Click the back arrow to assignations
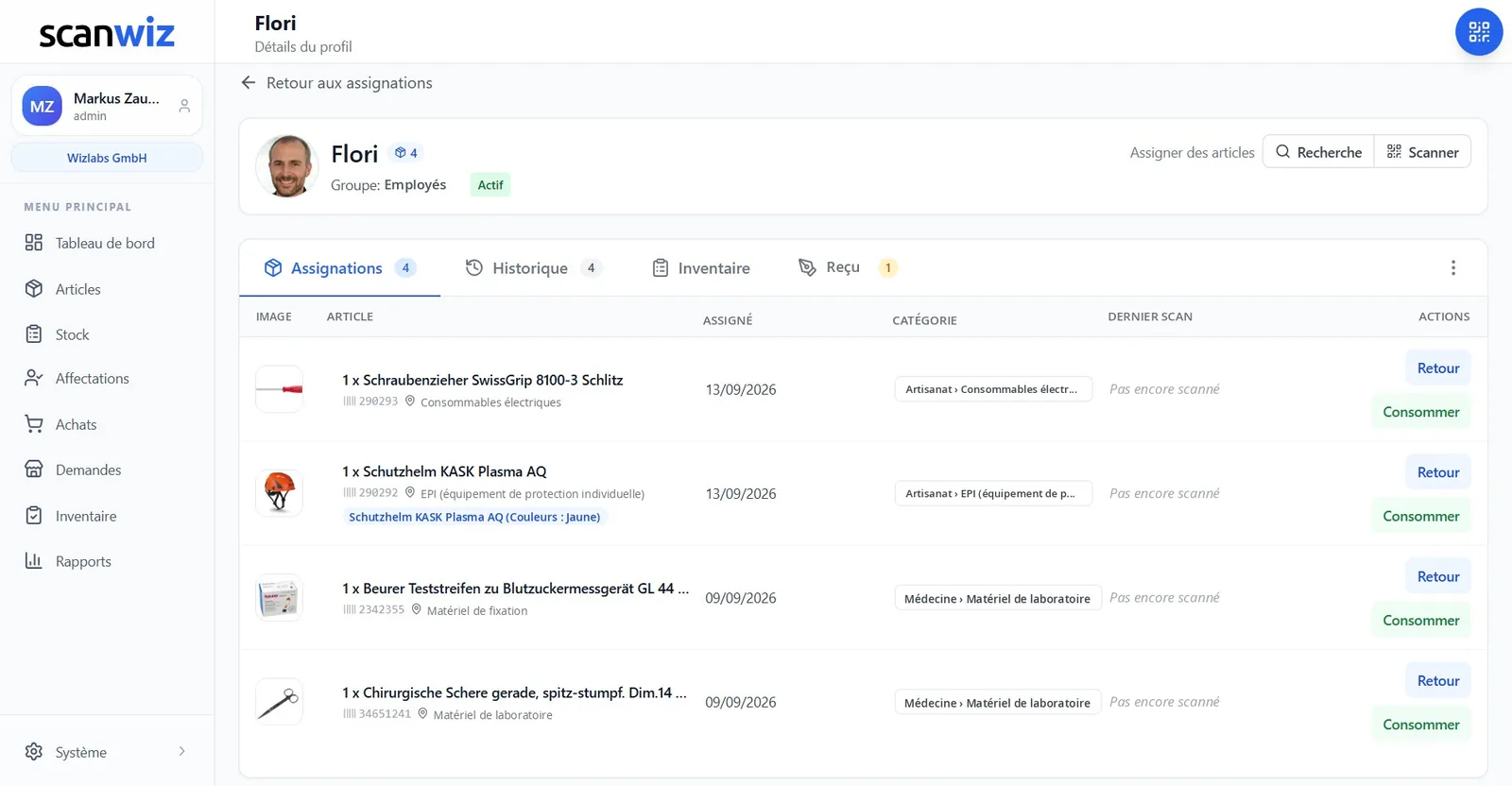Screen dimensions: 1512x786 [249, 83]
